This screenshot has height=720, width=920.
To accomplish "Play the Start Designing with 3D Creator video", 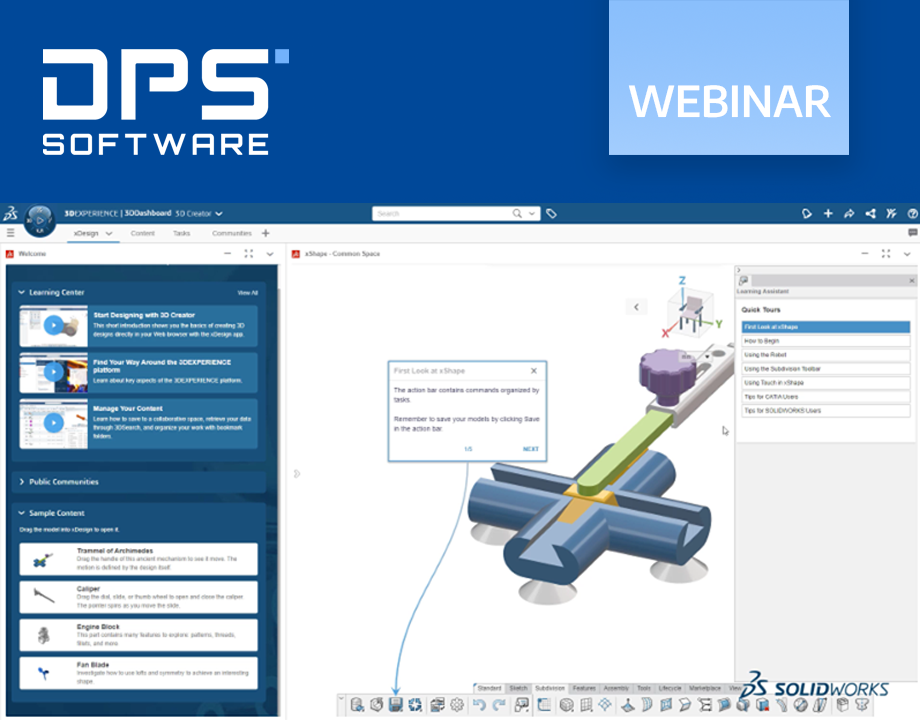I will tap(54, 326).
